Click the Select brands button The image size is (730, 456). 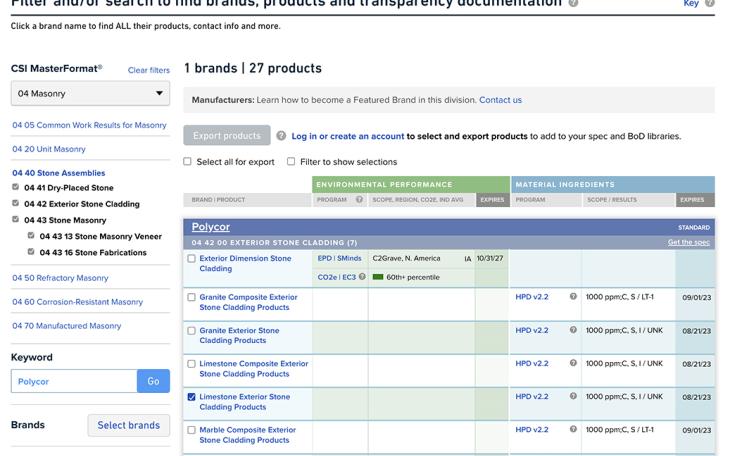pos(128,425)
